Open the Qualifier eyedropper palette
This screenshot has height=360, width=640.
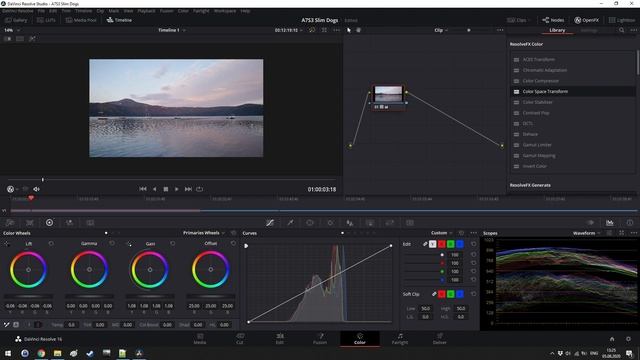coord(290,222)
